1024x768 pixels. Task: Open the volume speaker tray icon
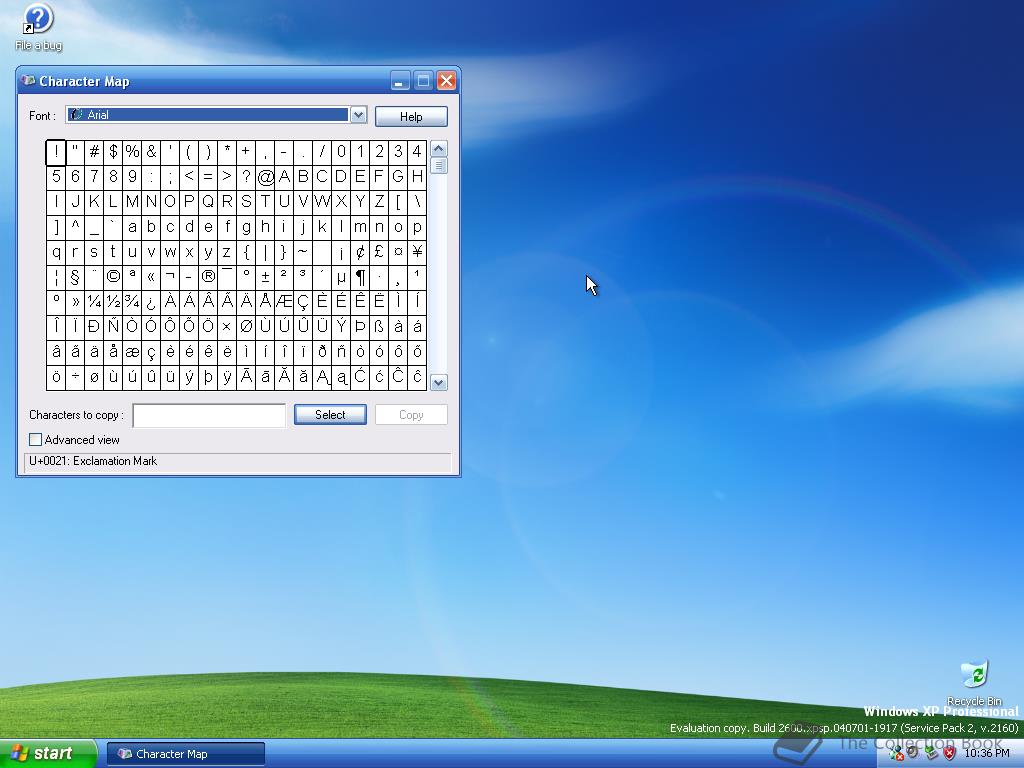pos(913,753)
